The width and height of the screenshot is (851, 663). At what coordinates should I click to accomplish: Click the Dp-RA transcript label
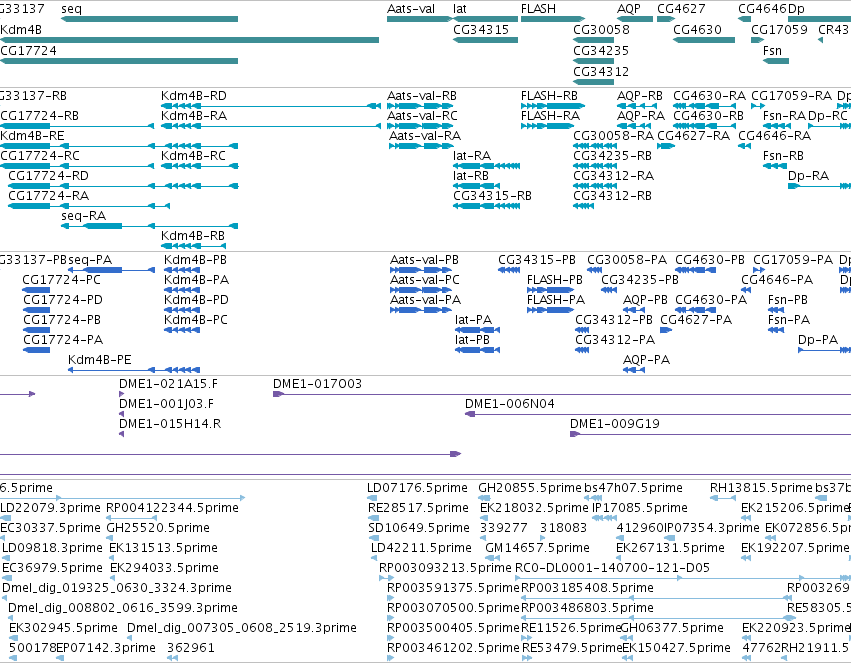pos(809,176)
